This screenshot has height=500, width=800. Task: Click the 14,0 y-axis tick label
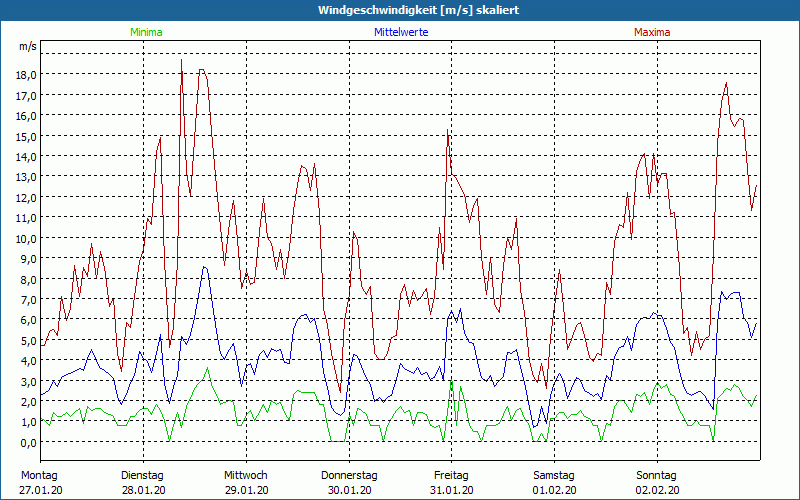24,156
